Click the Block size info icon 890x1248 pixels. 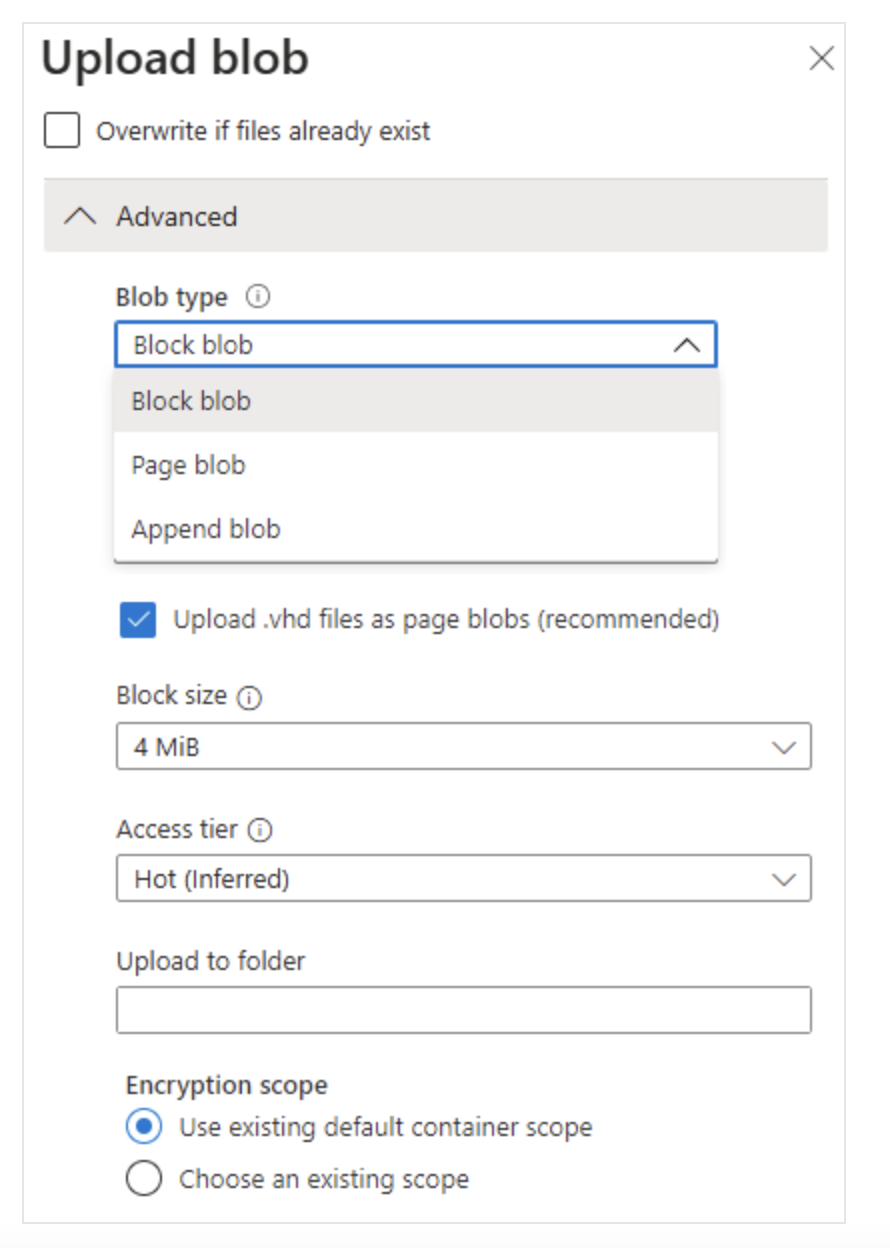click(250, 698)
